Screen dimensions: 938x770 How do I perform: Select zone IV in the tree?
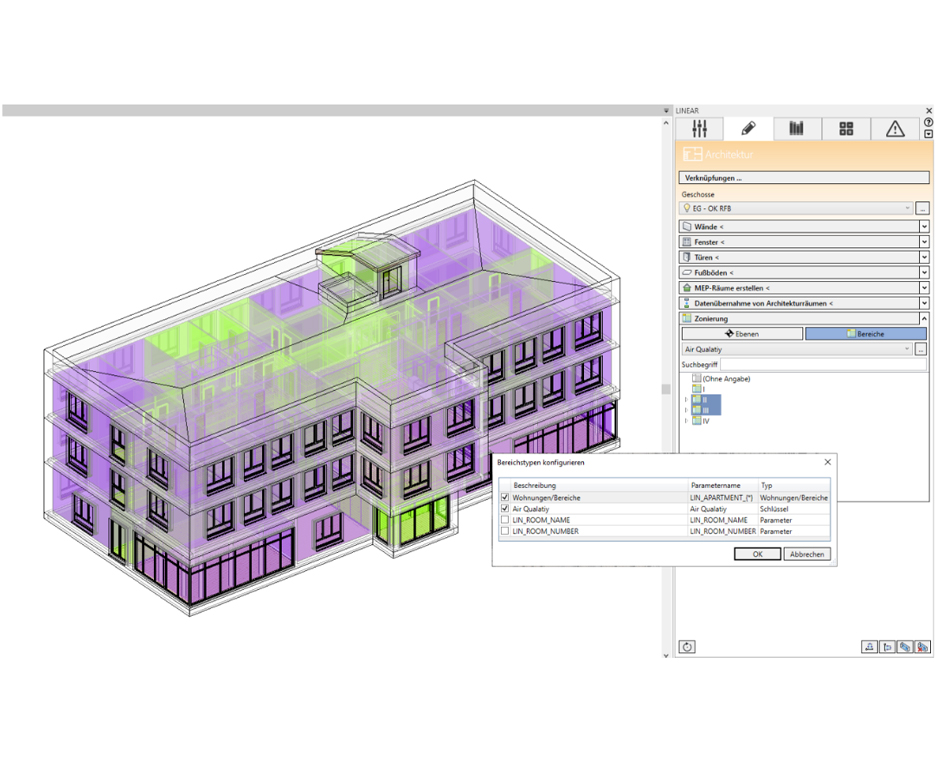(705, 421)
